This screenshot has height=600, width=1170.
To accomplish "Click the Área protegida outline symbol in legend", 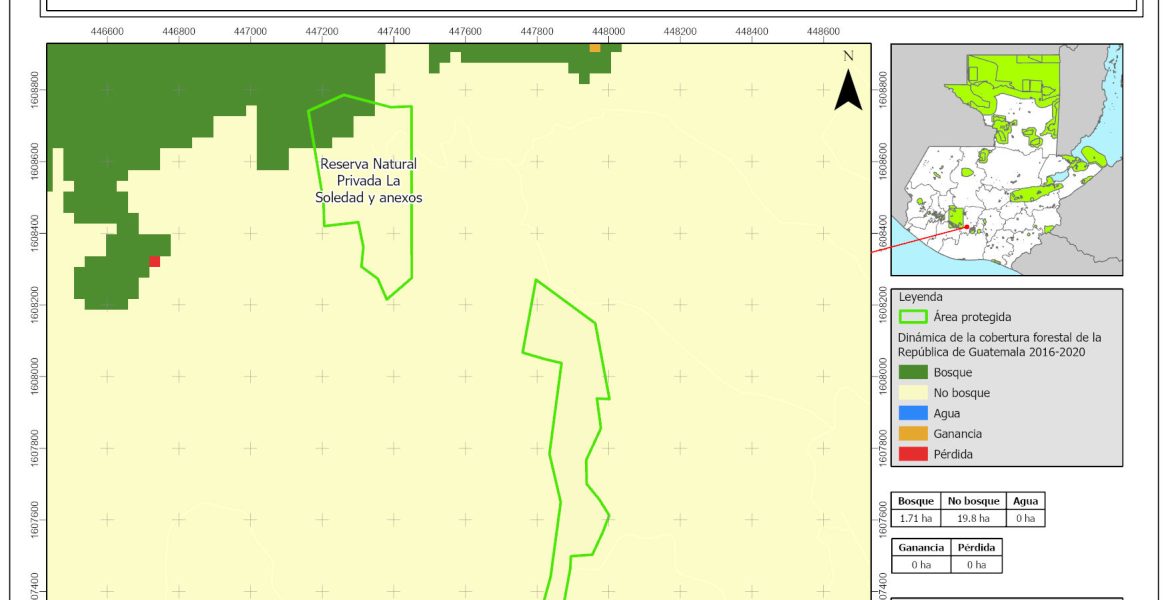I will 912,317.
